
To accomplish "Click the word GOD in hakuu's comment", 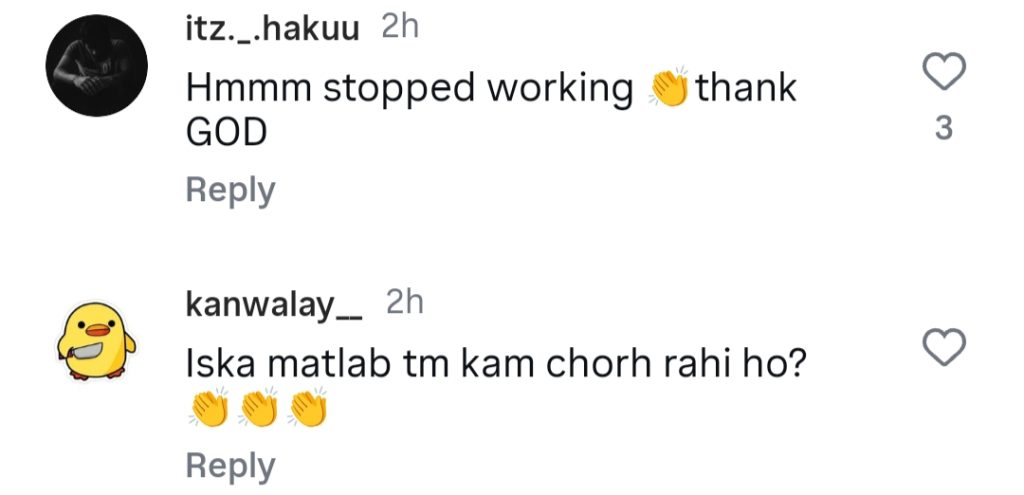I will tap(227, 134).
